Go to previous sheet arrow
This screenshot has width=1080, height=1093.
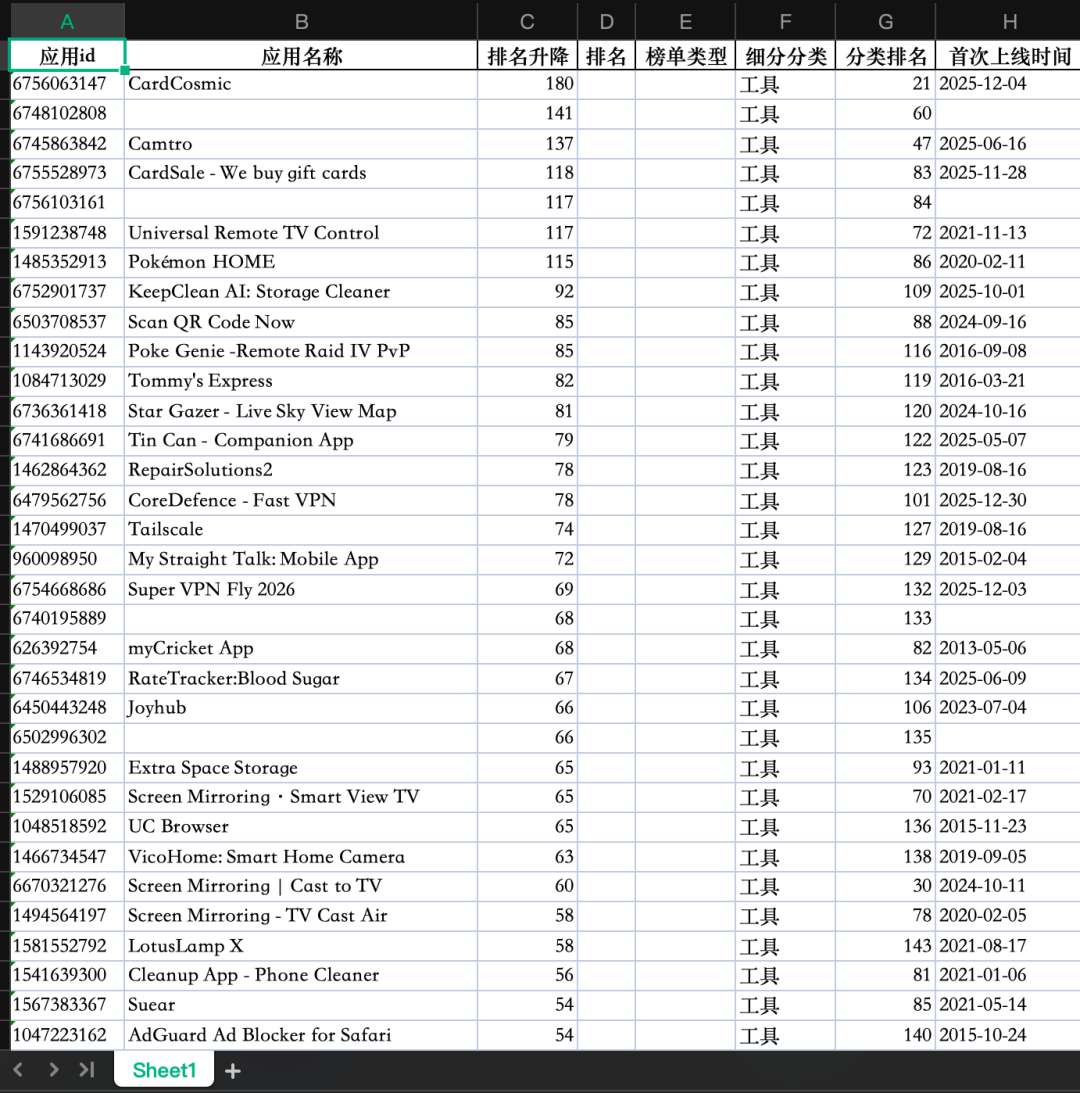pyautogui.click(x=19, y=1069)
